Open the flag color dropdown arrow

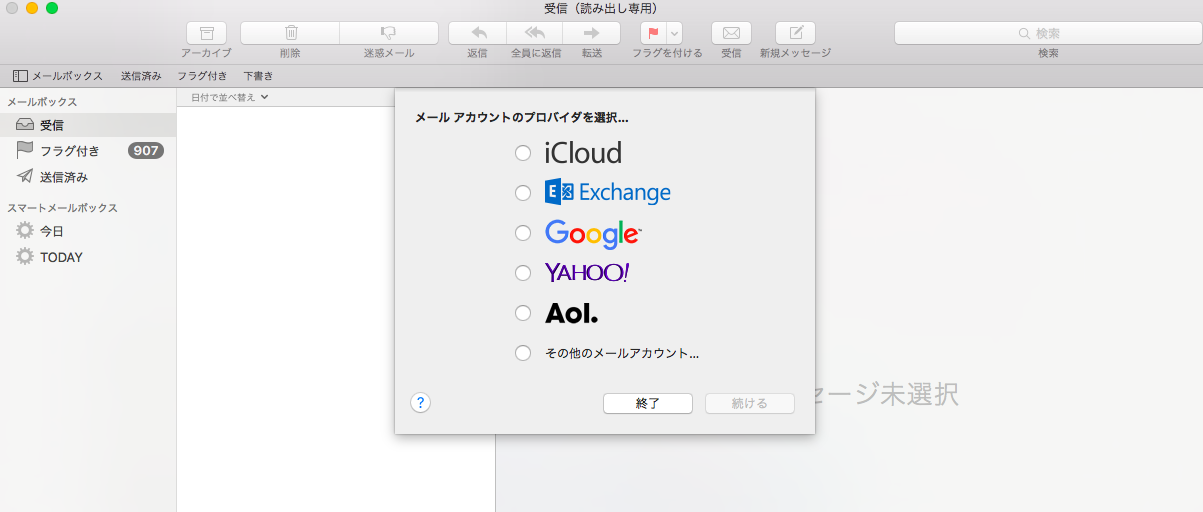pos(675,33)
